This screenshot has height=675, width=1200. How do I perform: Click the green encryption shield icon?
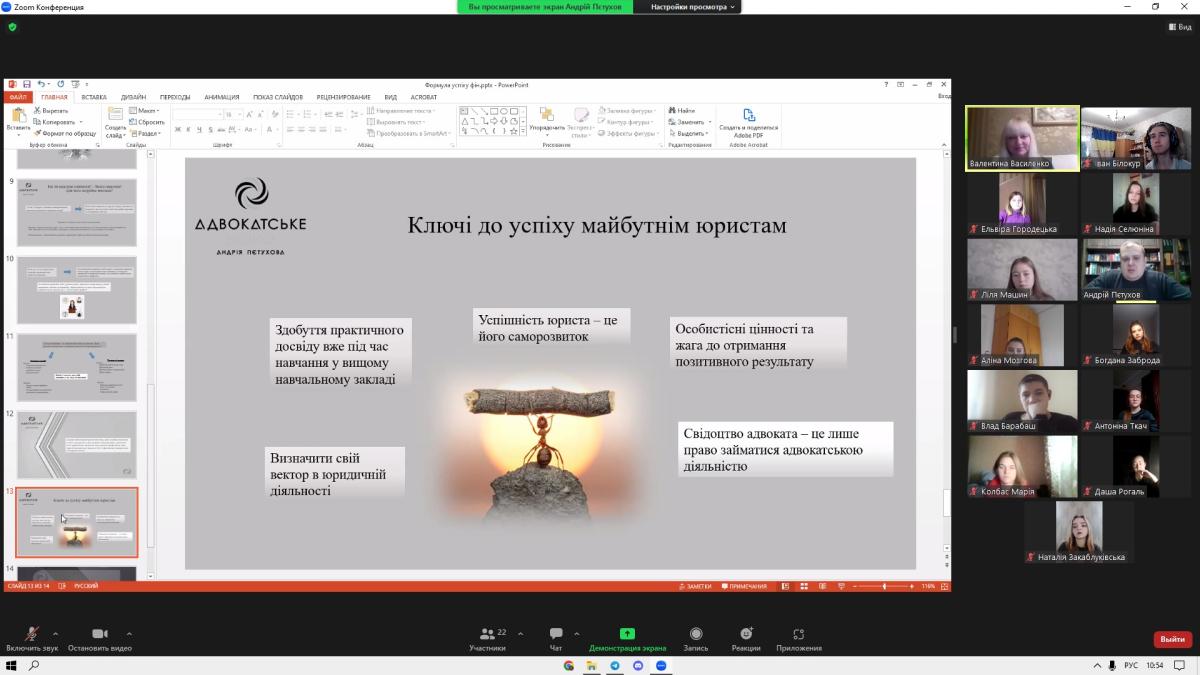(x=13, y=27)
